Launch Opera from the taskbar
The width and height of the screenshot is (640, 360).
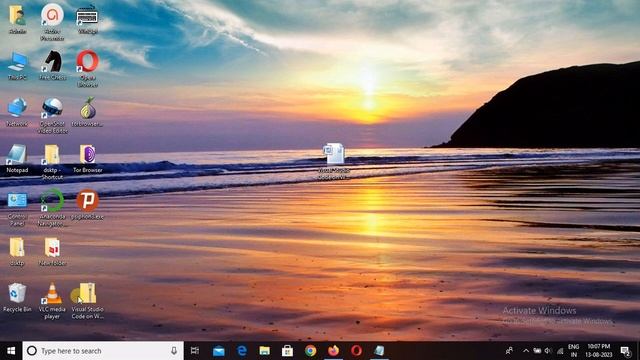(x=356, y=351)
